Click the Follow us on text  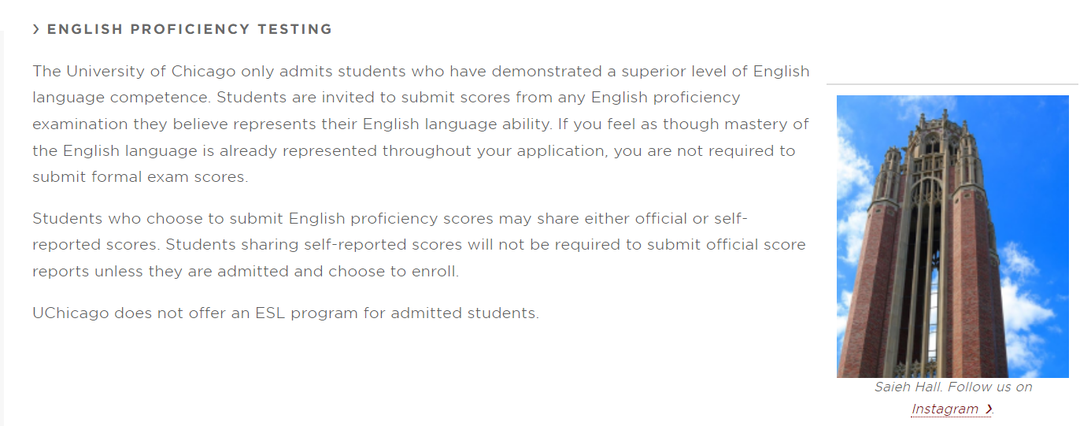pos(990,387)
